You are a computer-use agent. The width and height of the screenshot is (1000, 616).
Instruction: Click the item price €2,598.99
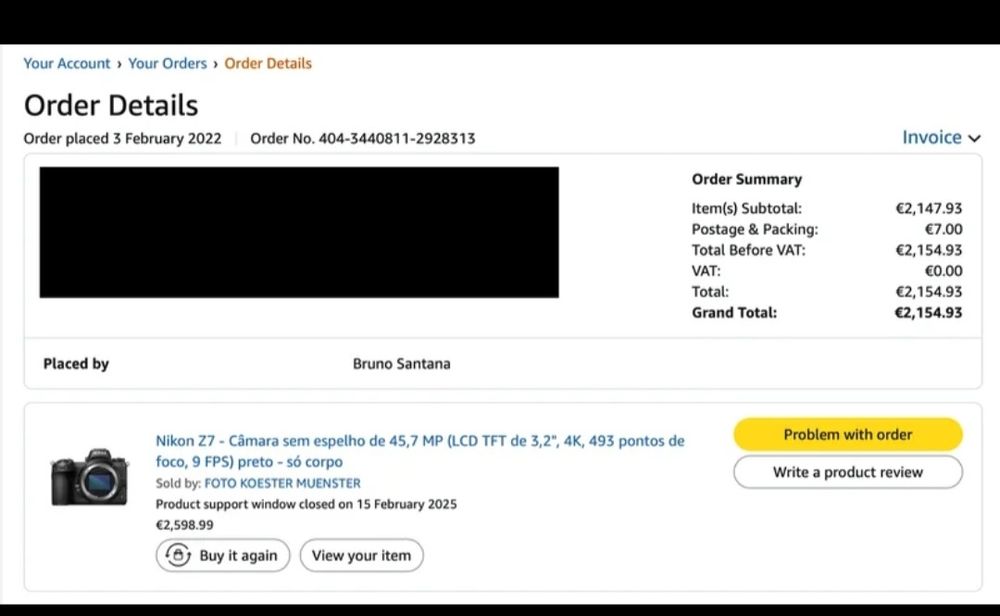[x=185, y=525]
